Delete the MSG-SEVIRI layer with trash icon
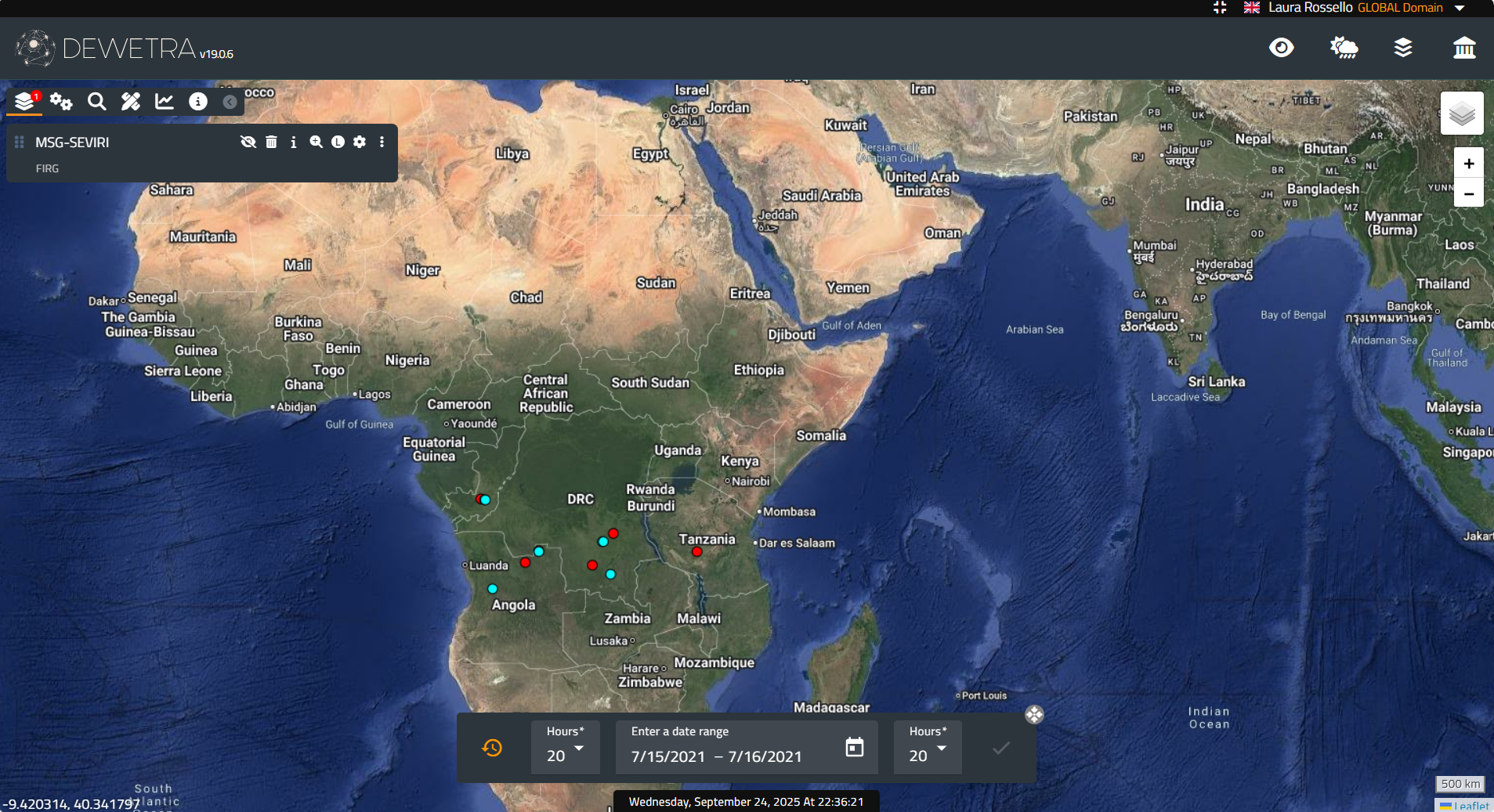 pyautogui.click(x=271, y=142)
